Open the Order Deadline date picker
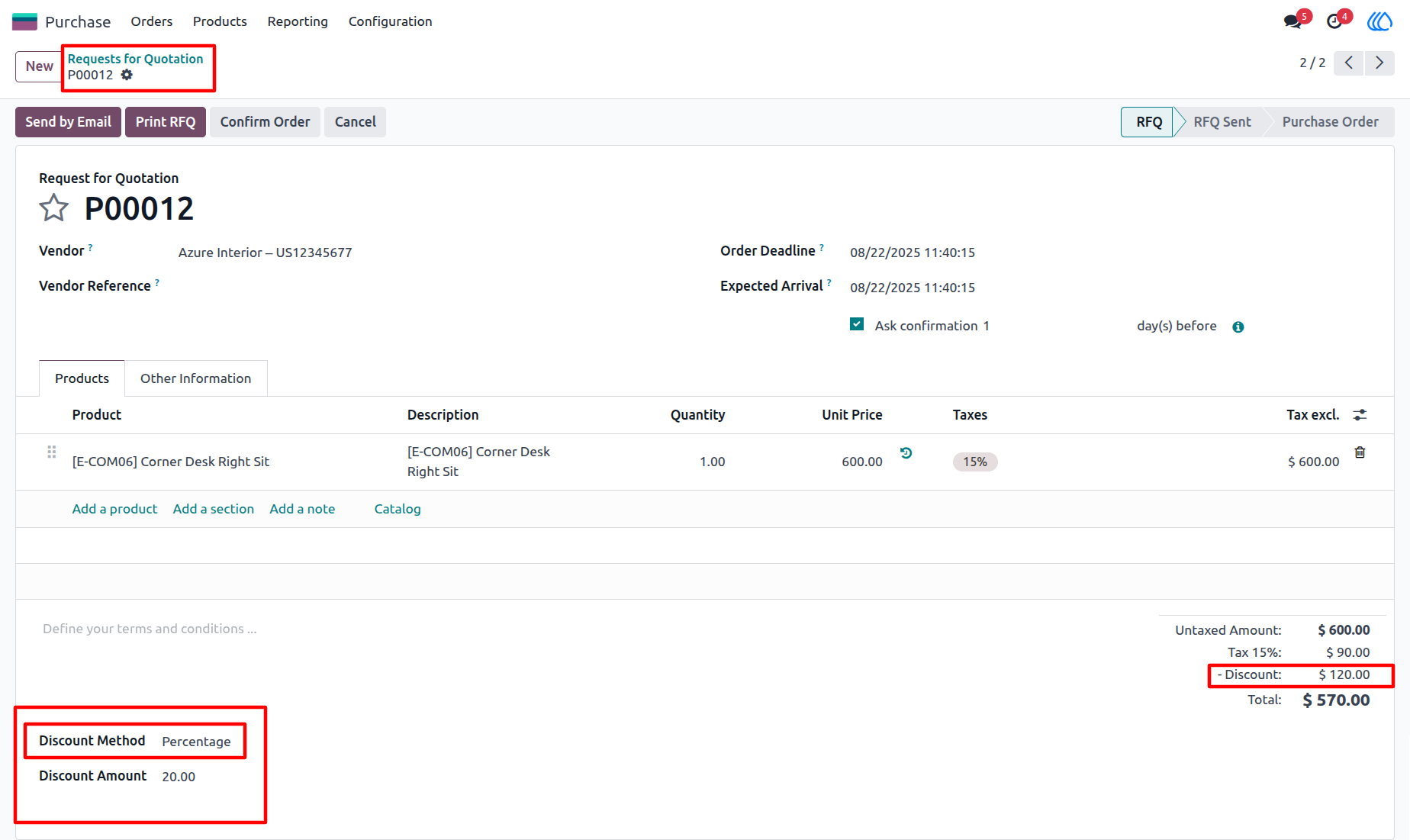 pos(913,253)
